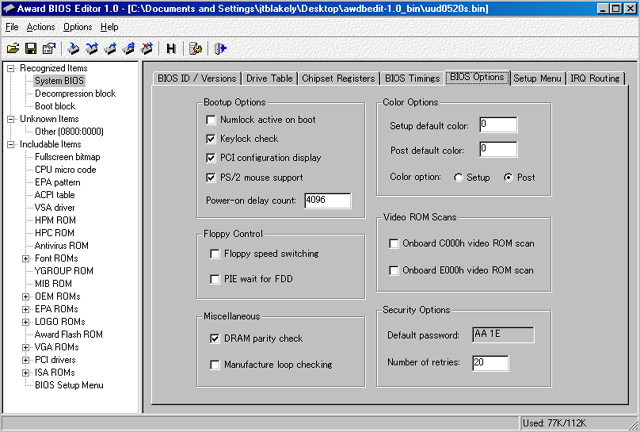Select the Setup color option radio button
This screenshot has width=640, height=432.
click(x=458, y=177)
